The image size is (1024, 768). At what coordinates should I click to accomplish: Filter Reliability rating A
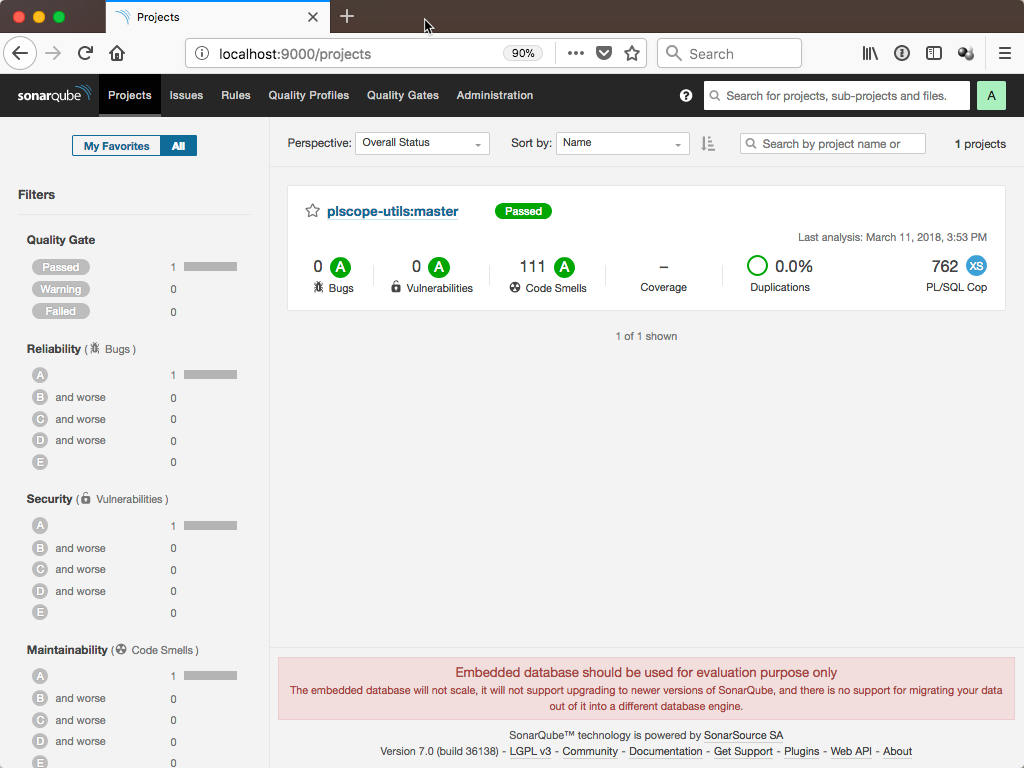click(x=40, y=375)
